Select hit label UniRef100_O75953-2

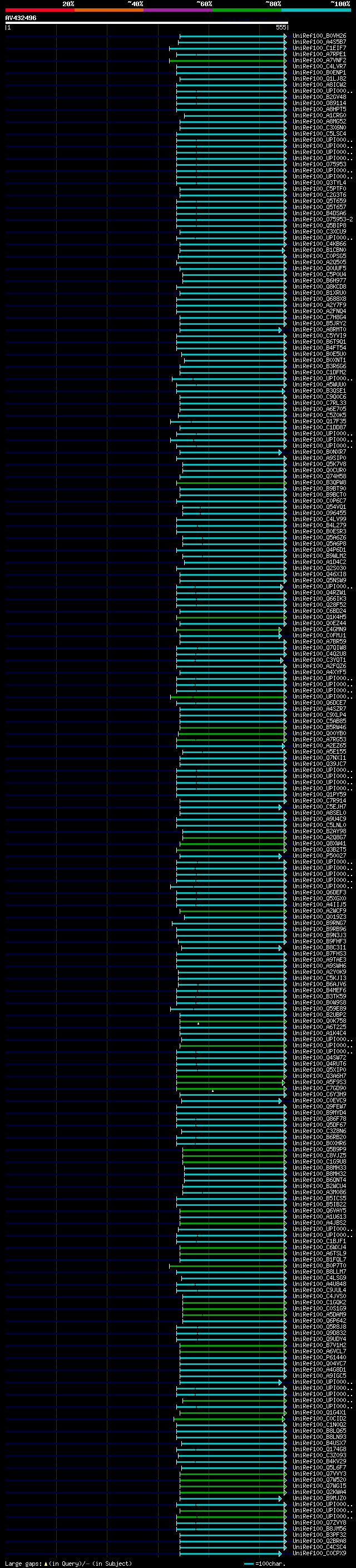(323, 219)
